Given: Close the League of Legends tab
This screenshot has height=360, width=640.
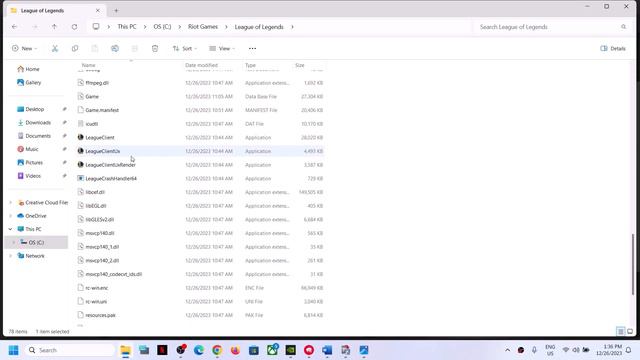Looking at the screenshot, I should 98,11.
